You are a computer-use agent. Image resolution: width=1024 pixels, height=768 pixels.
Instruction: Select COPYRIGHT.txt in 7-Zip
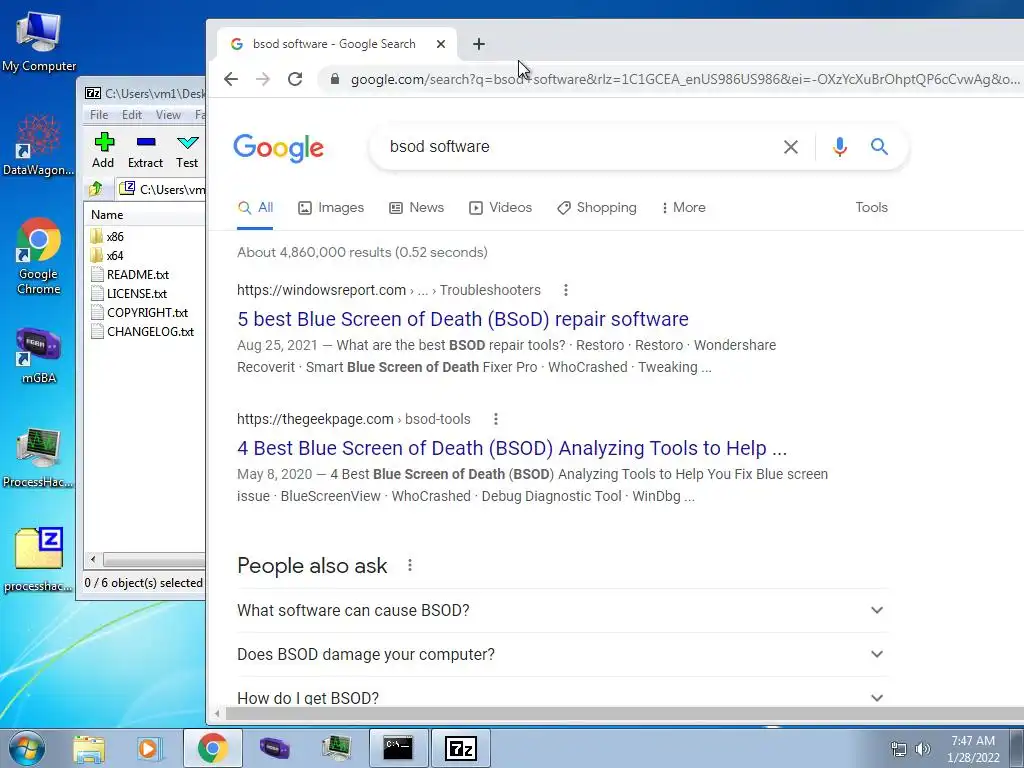point(147,312)
